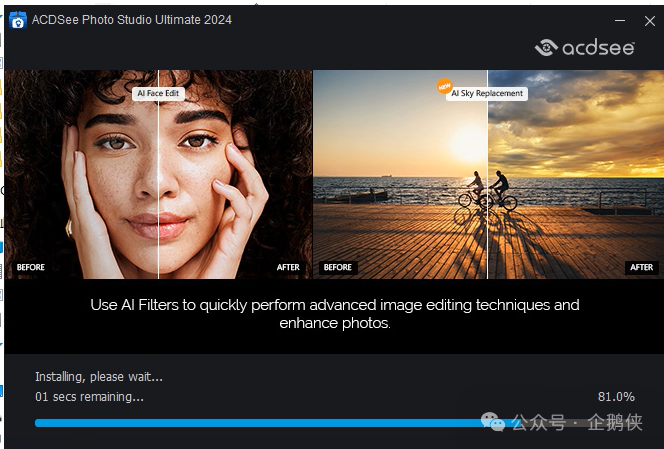The width and height of the screenshot is (664, 449).
Task: Click the cyclists in the sunset photo
Action: coord(486,191)
